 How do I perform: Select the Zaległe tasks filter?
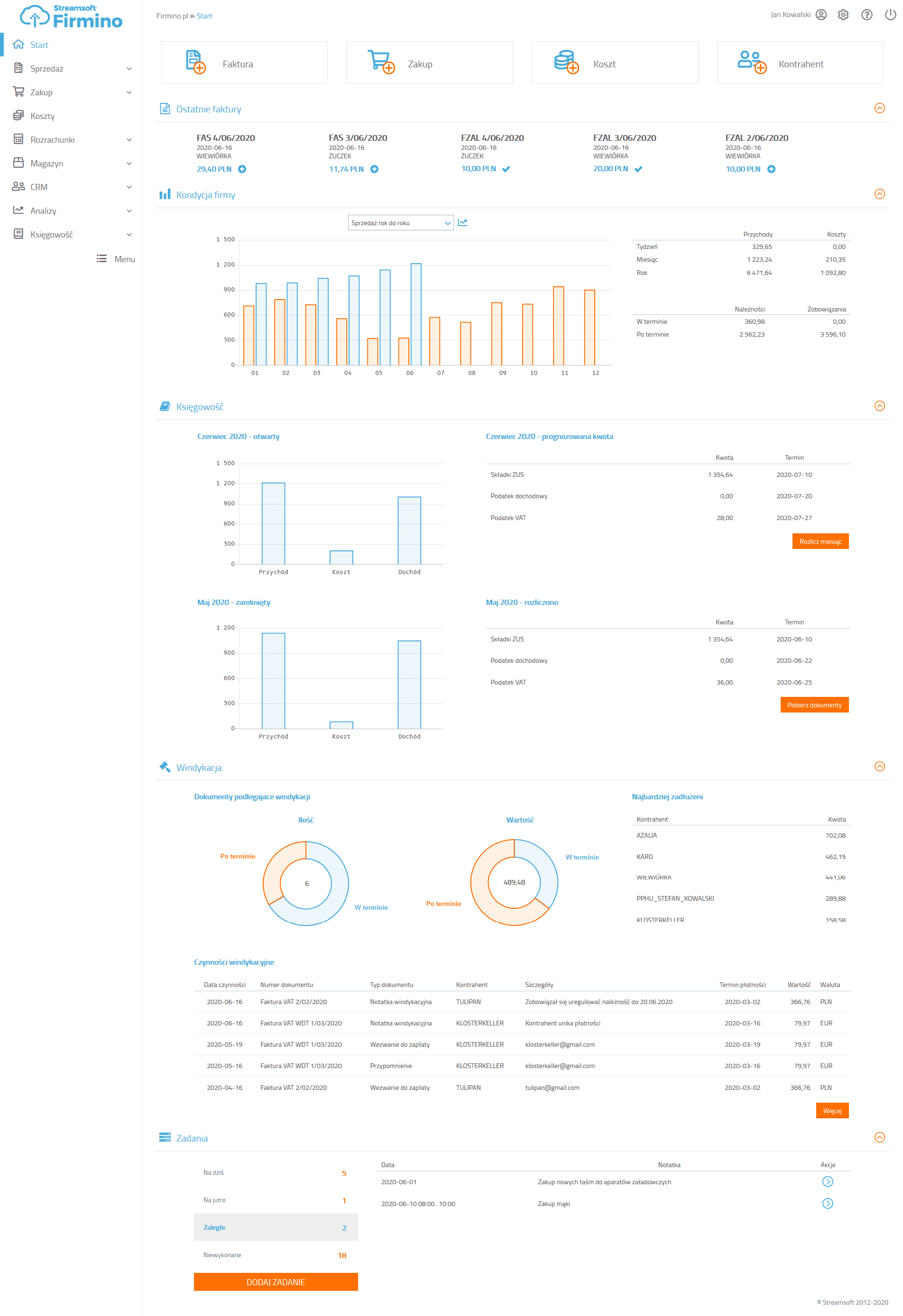tap(276, 1227)
